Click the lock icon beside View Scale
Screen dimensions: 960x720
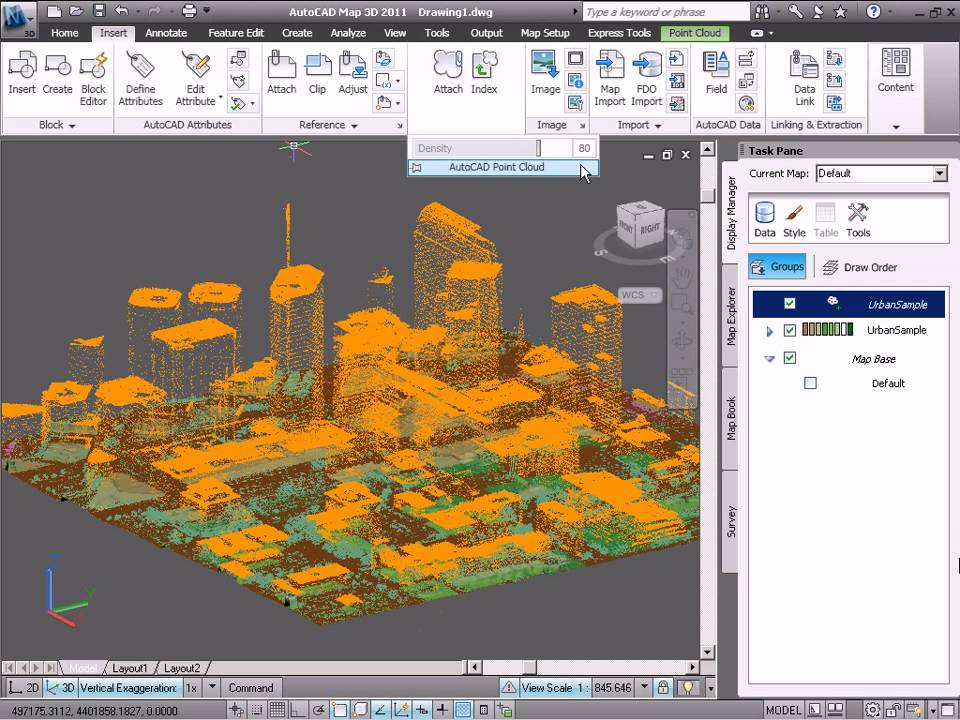[x=663, y=688]
